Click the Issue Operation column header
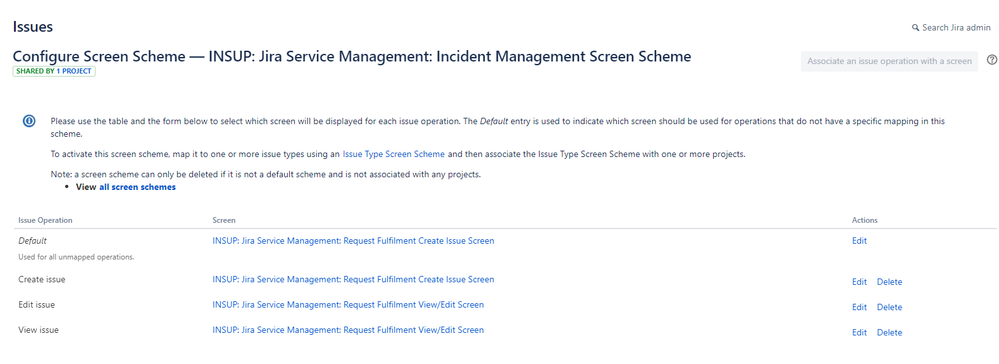Viewport: 999px width, 364px height. point(45,221)
